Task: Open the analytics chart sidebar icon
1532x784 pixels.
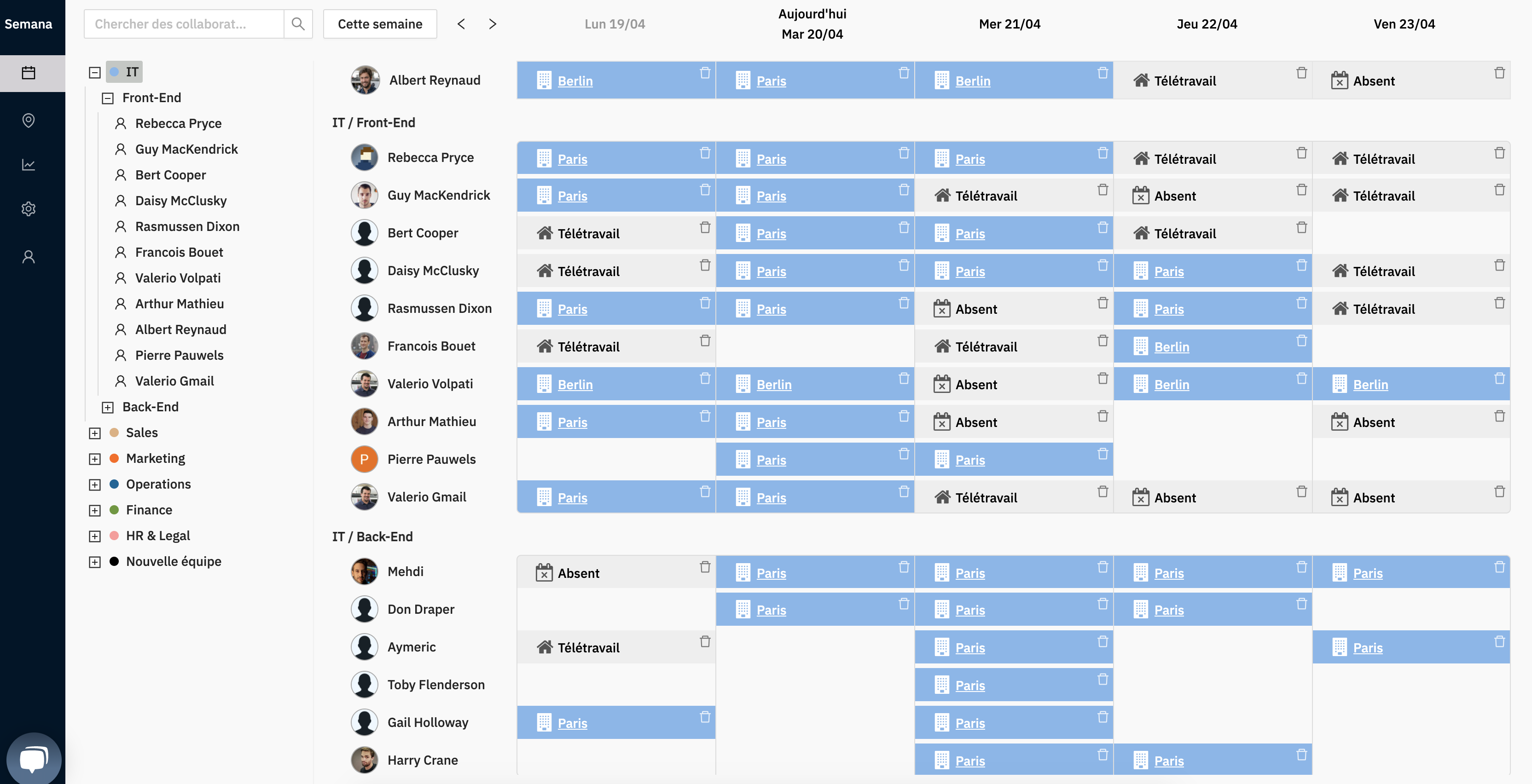Action: click(29, 165)
